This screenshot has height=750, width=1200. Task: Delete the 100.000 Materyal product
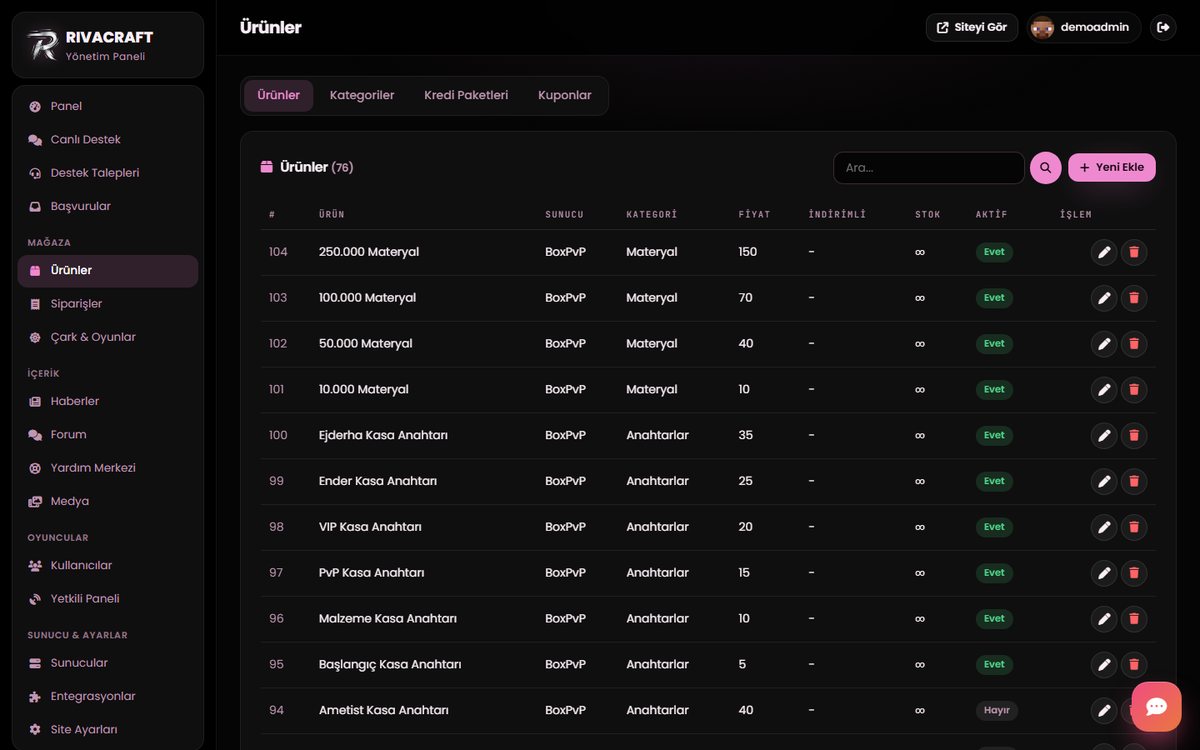pos(1134,298)
